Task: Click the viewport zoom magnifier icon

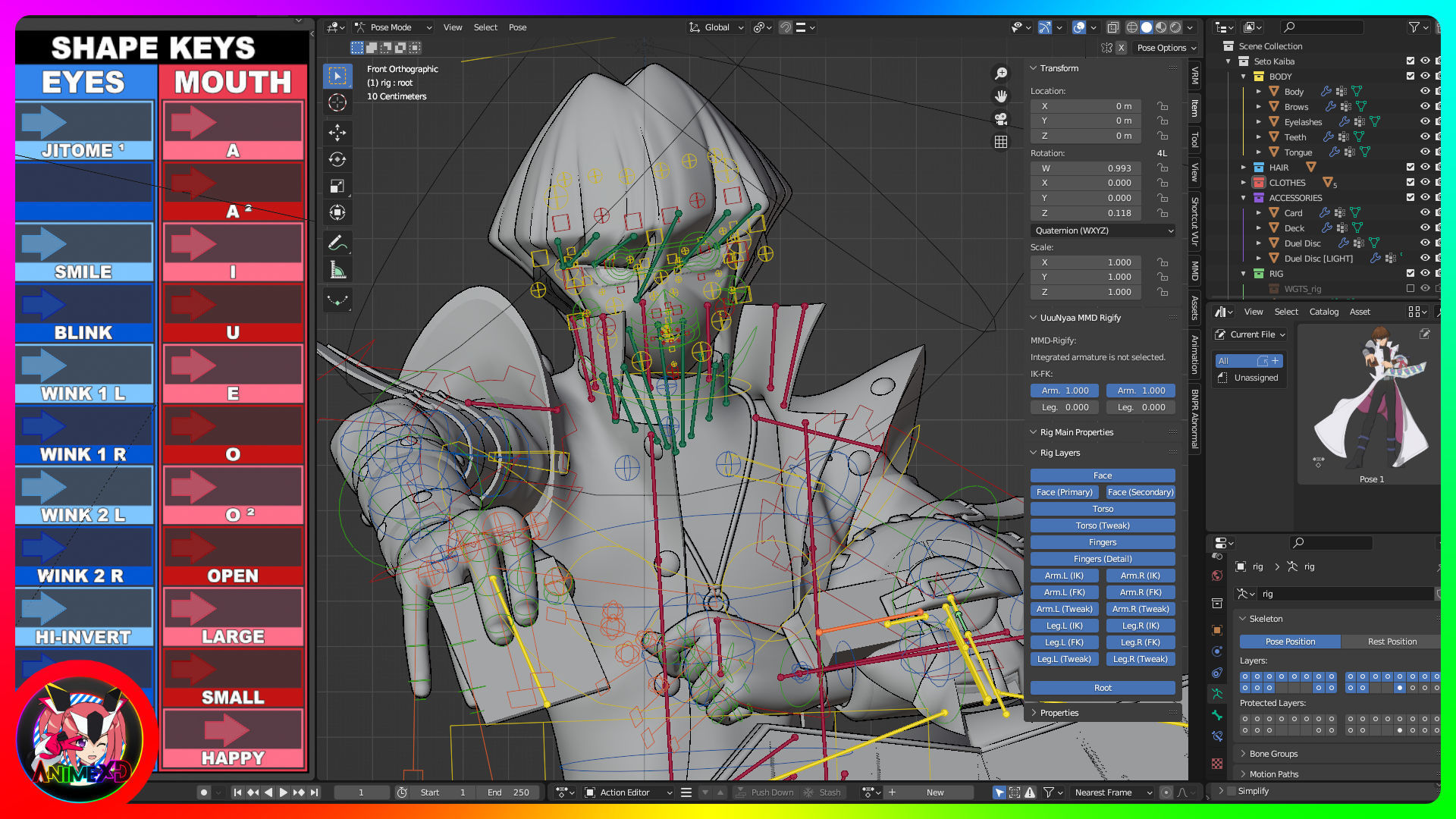Action: click(x=1001, y=74)
